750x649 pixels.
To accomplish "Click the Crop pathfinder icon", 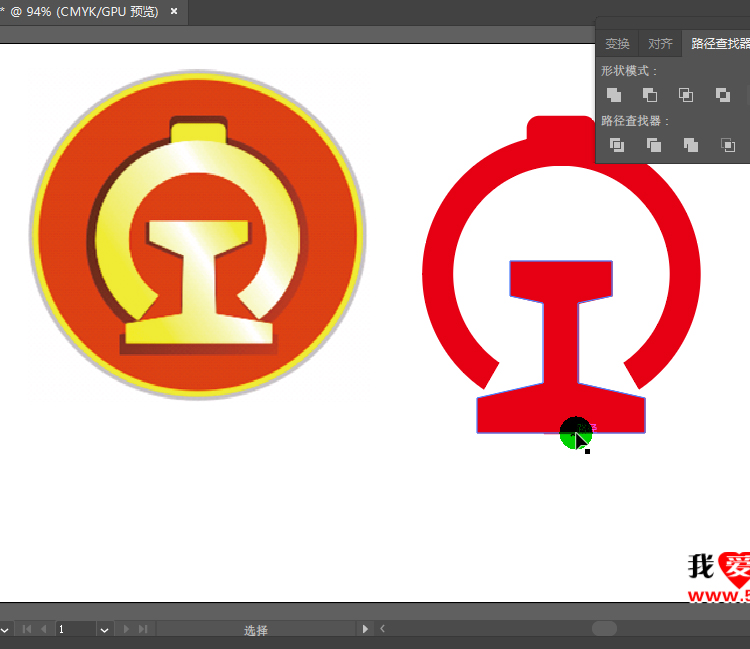I will point(728,145).
